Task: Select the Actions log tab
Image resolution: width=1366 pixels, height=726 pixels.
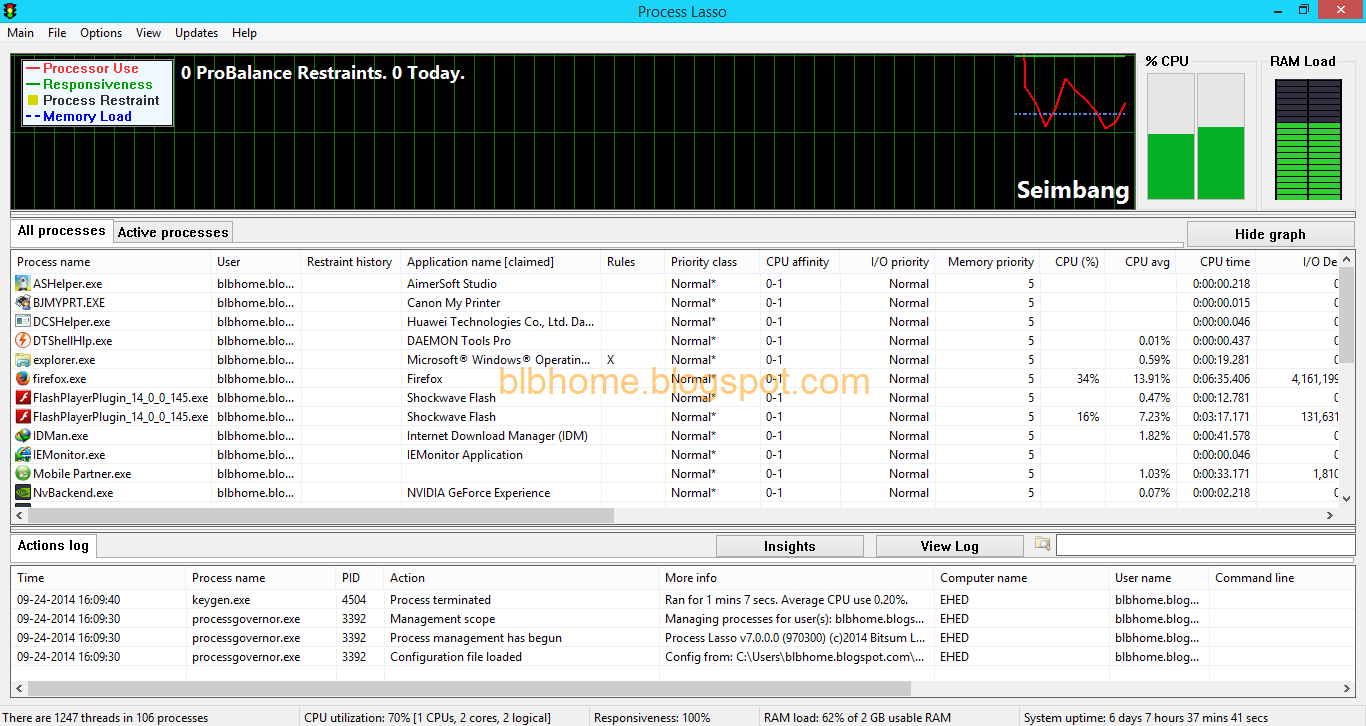Action: [54, 545]
